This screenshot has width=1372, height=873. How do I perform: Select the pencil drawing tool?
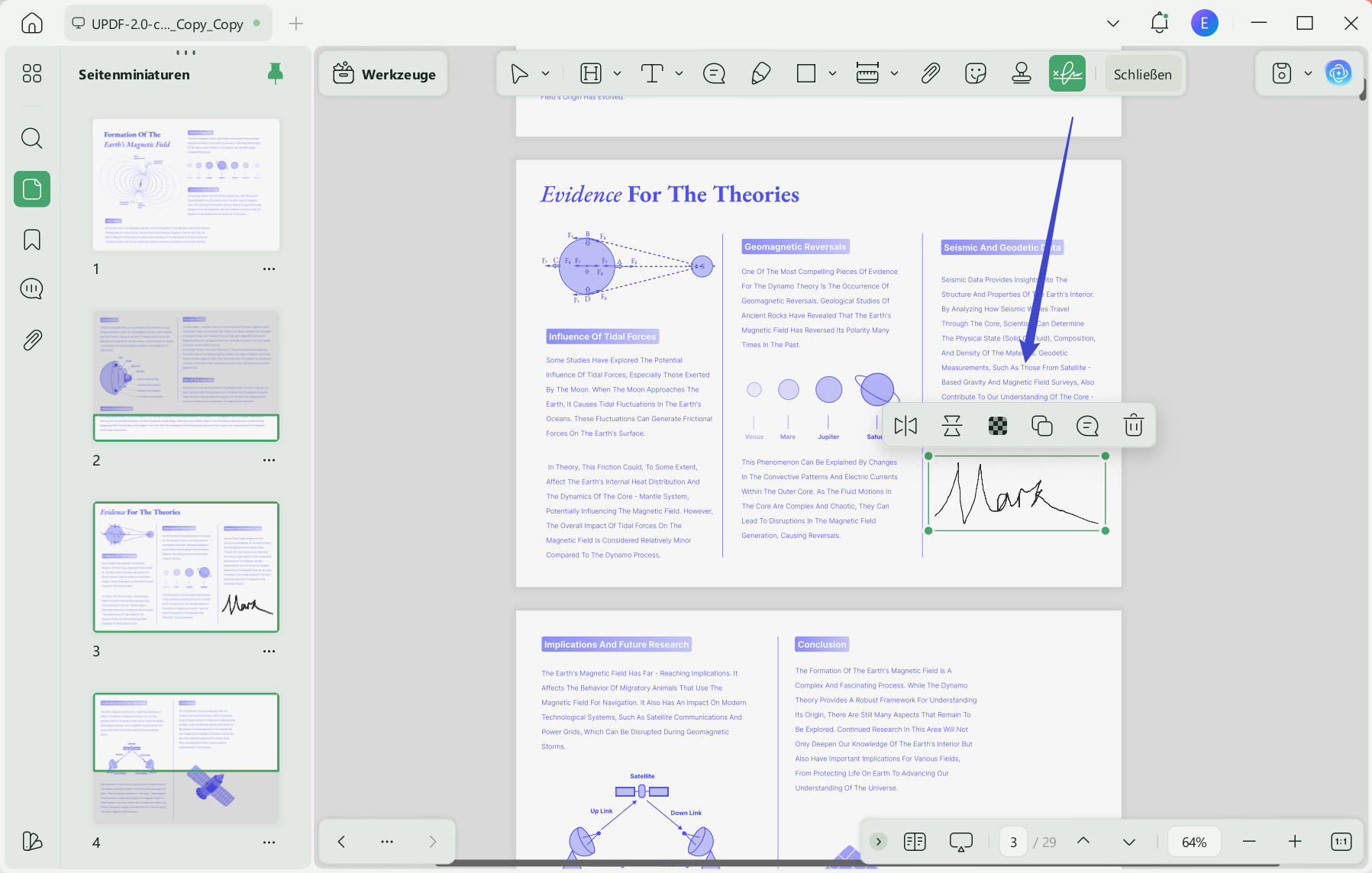760,74
